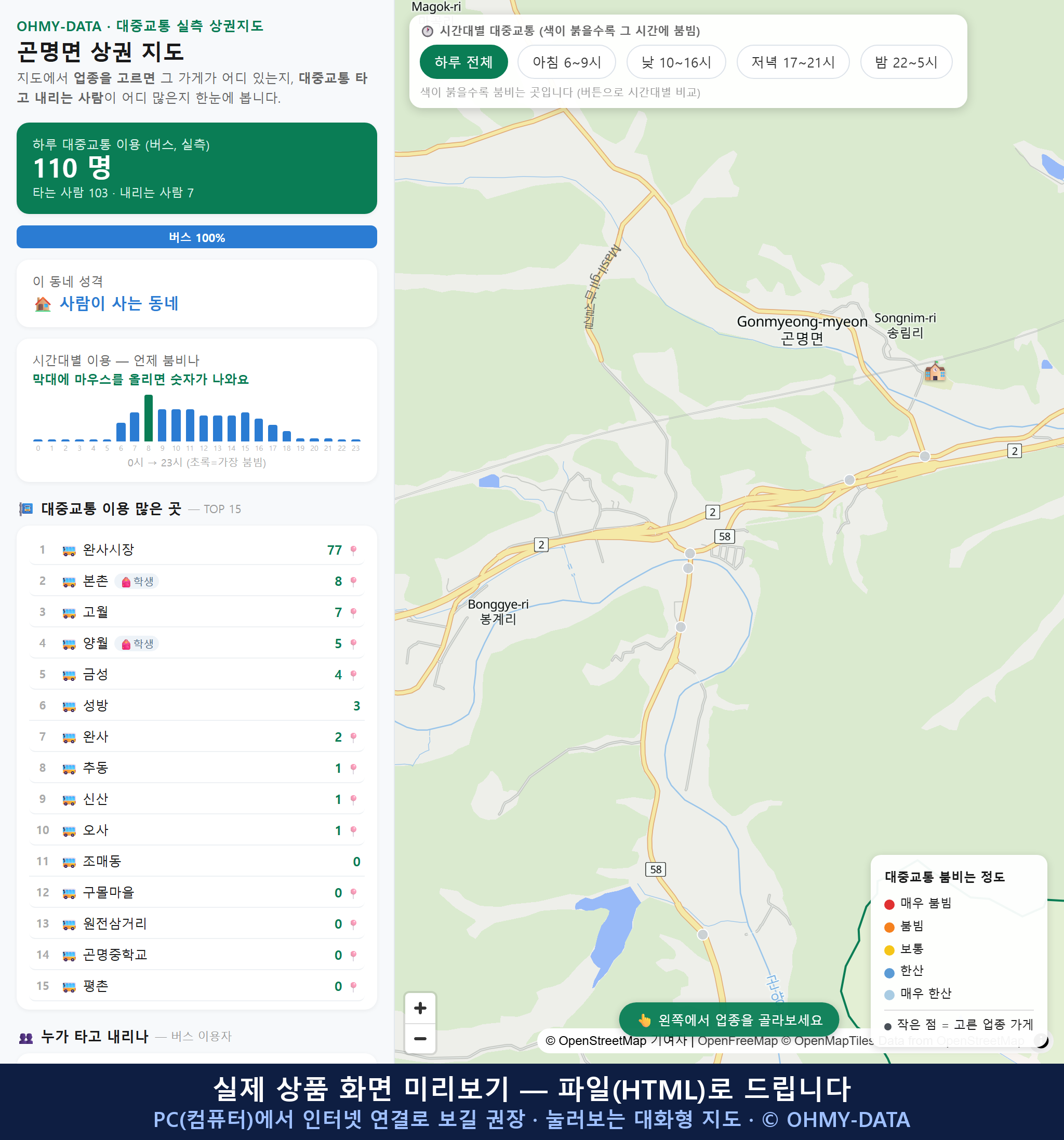Click the 왼쪽에서 업종을 골라보세요 button
The width and height of the screenshot is (1064, 1140).
click(729, 1020)
